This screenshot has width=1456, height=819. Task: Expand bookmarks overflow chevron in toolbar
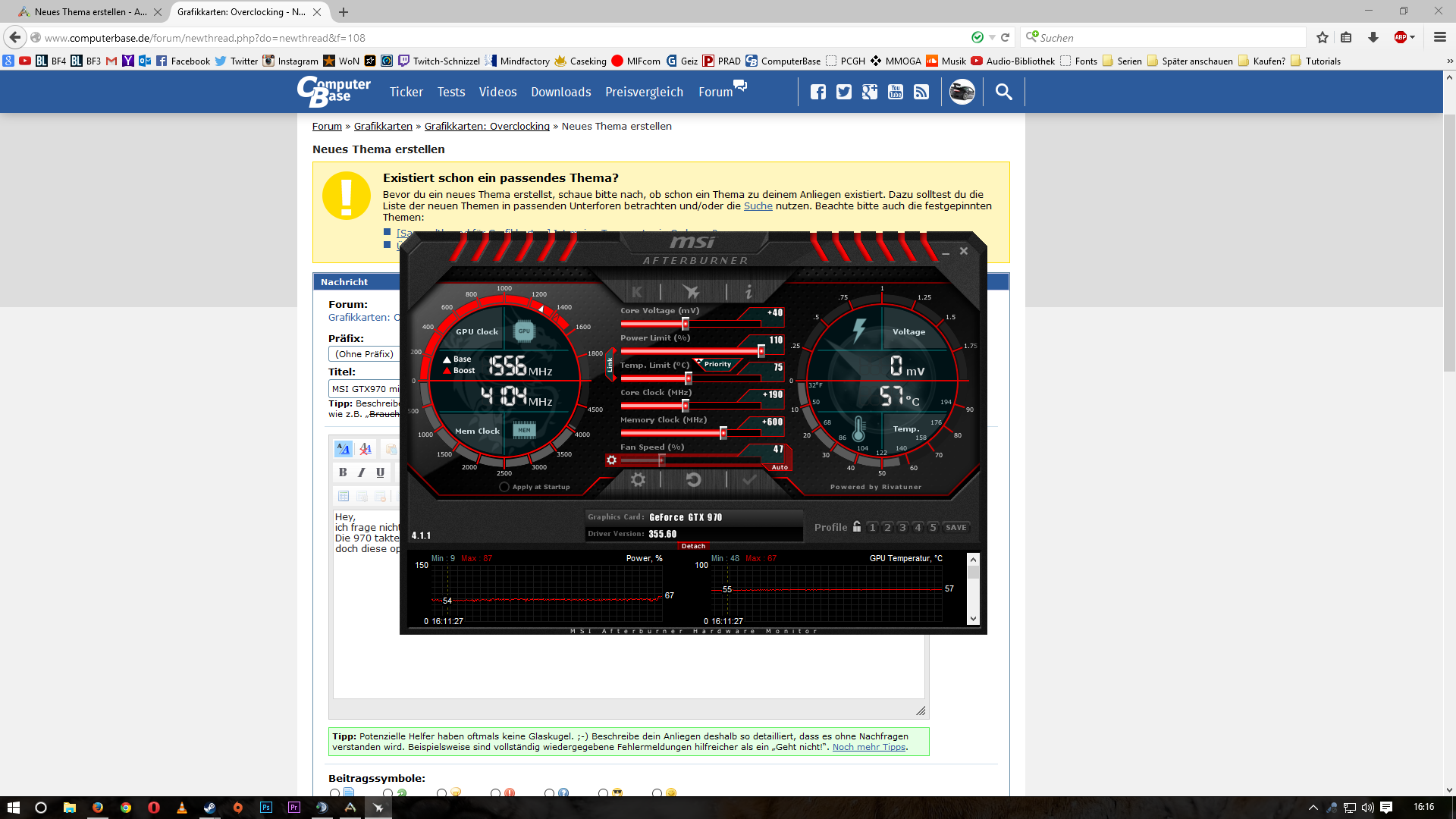click(1449, 61)
